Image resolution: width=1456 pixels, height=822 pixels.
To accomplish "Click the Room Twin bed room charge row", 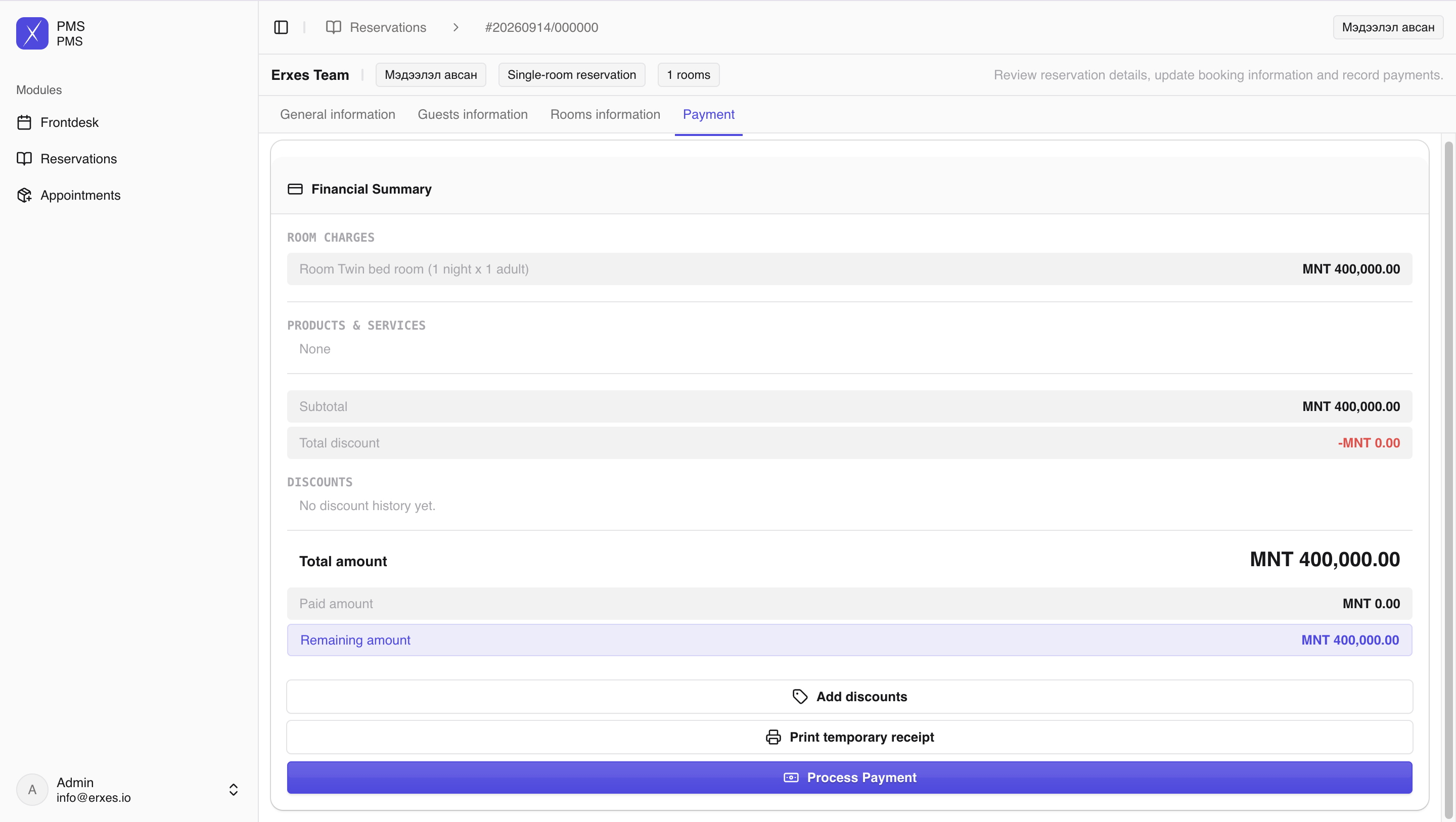I will tap(849, 269).
